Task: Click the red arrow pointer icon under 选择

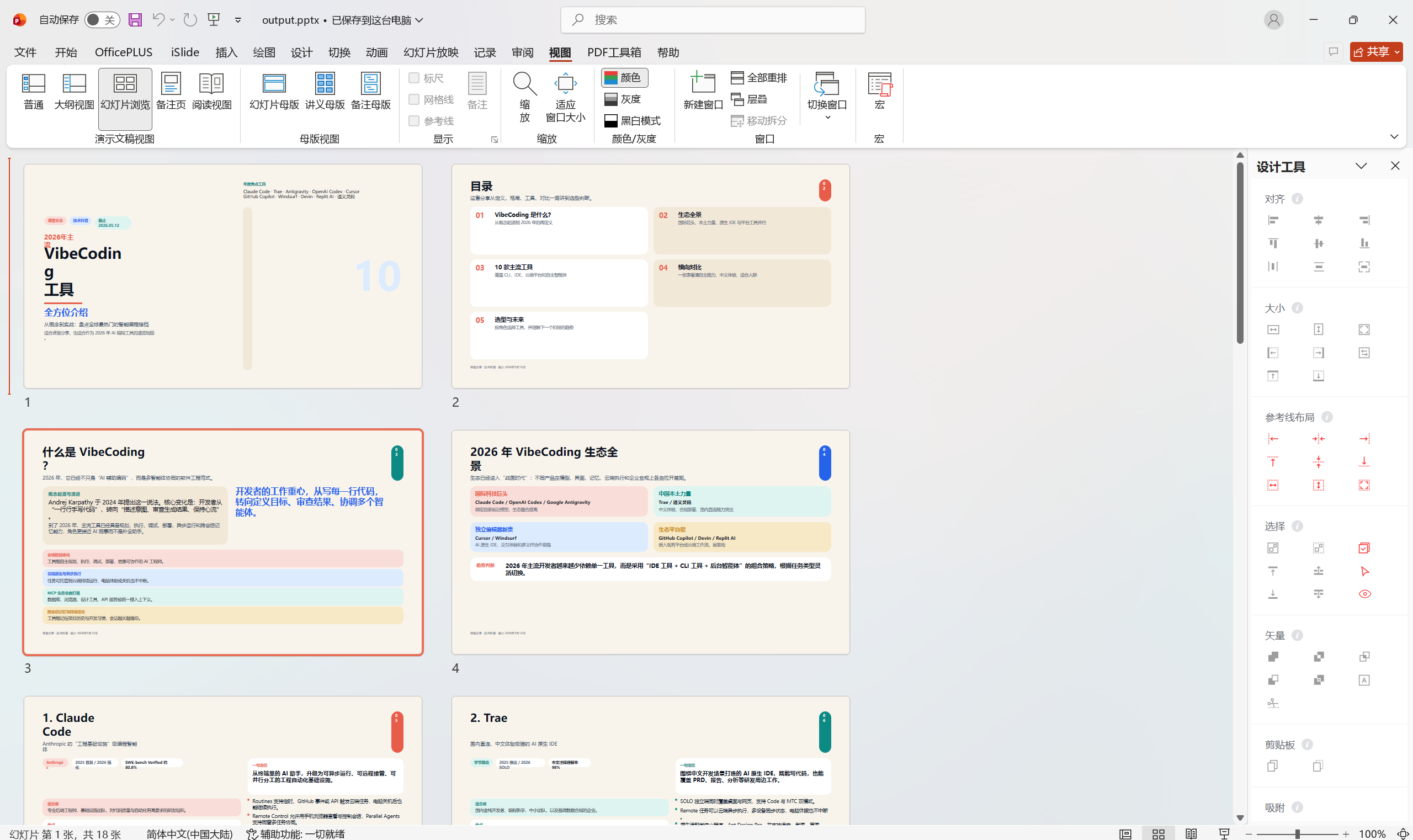Action: (1364, 571)
